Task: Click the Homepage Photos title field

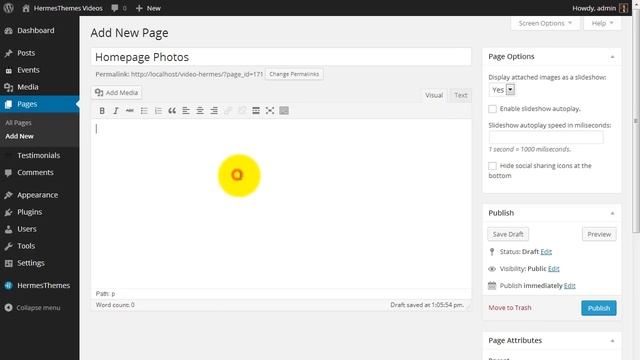Action: click(281, 57)
